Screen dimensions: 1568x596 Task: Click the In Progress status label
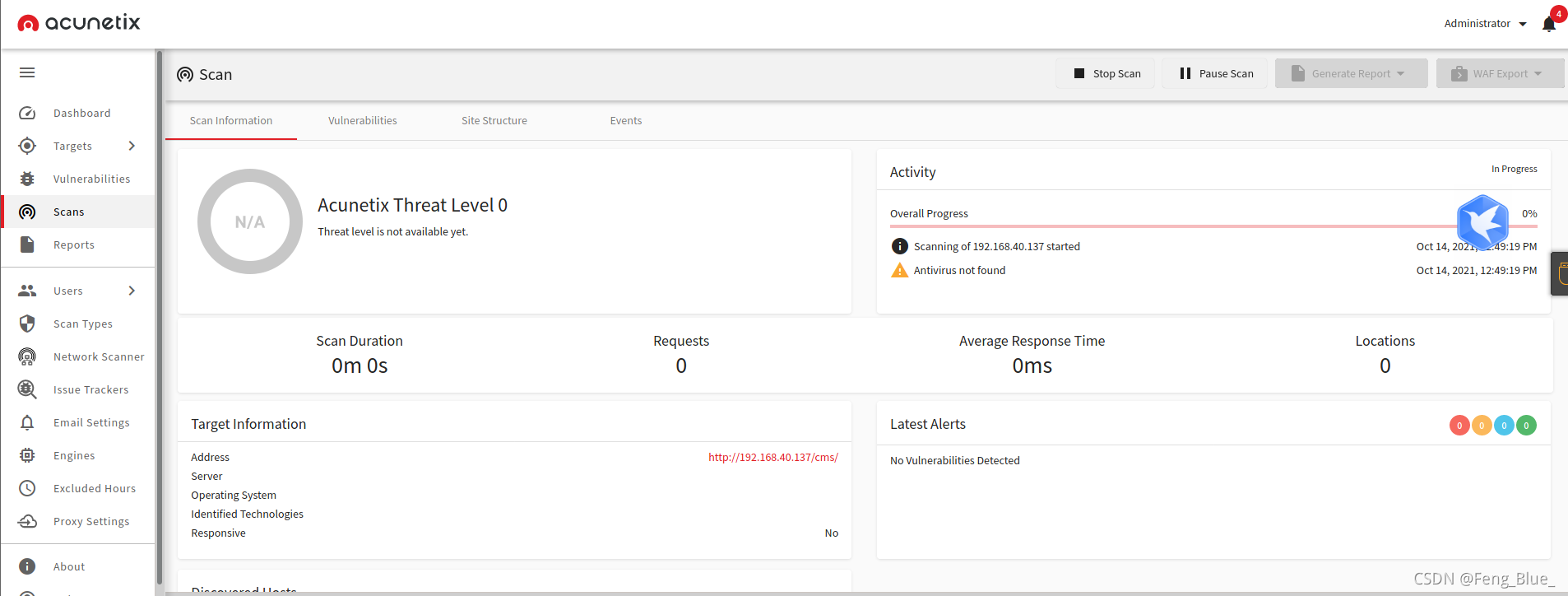coord(1515,169)
